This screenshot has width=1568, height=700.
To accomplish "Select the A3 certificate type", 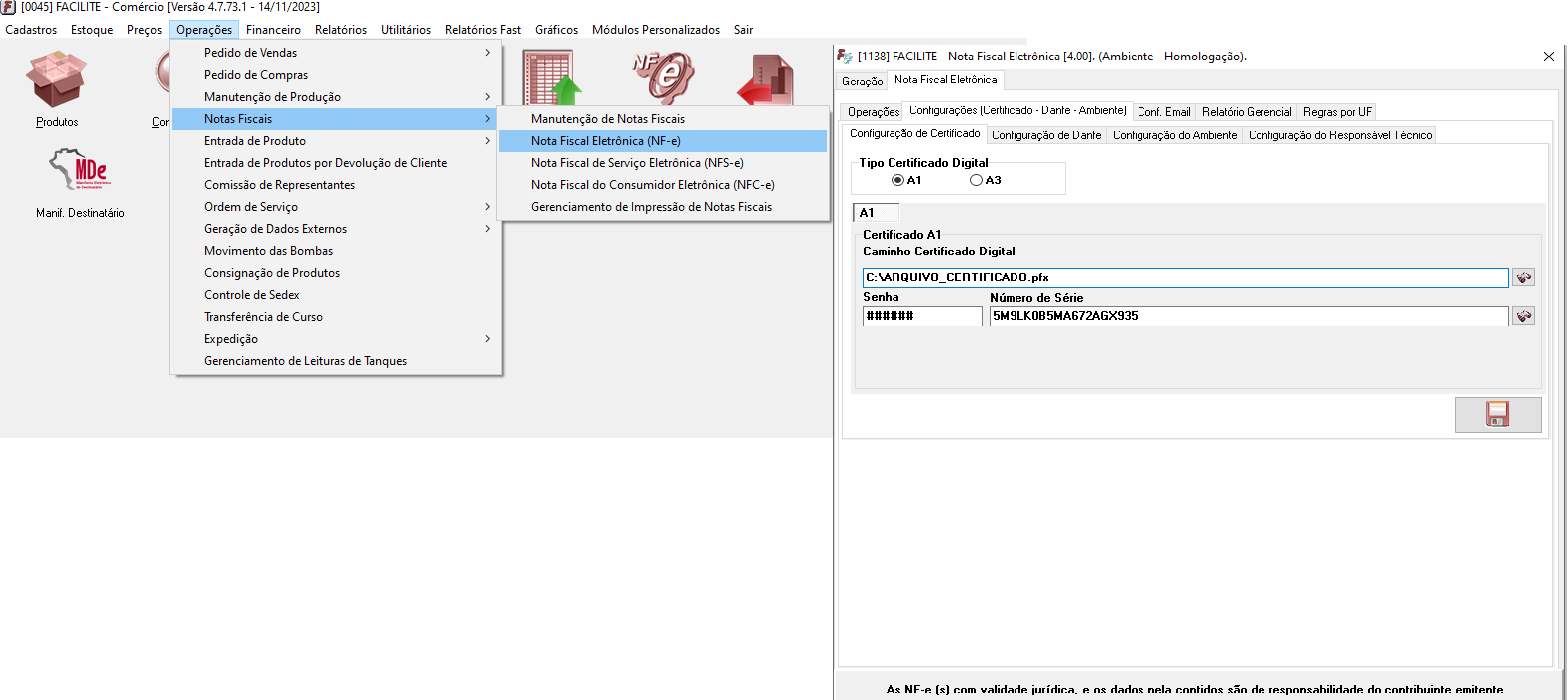I will coord(977,180).
